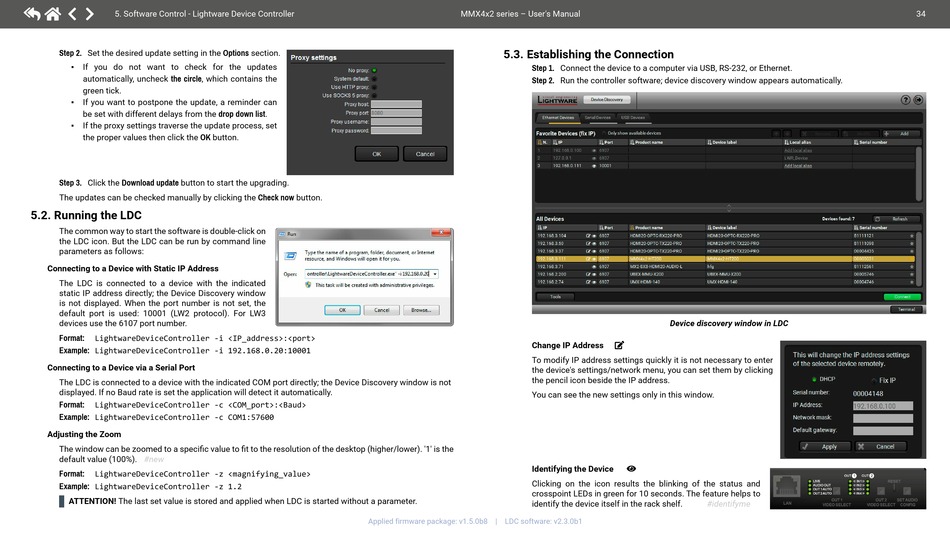Select the 'System default' proxy radio button

(x=374, y=79)
